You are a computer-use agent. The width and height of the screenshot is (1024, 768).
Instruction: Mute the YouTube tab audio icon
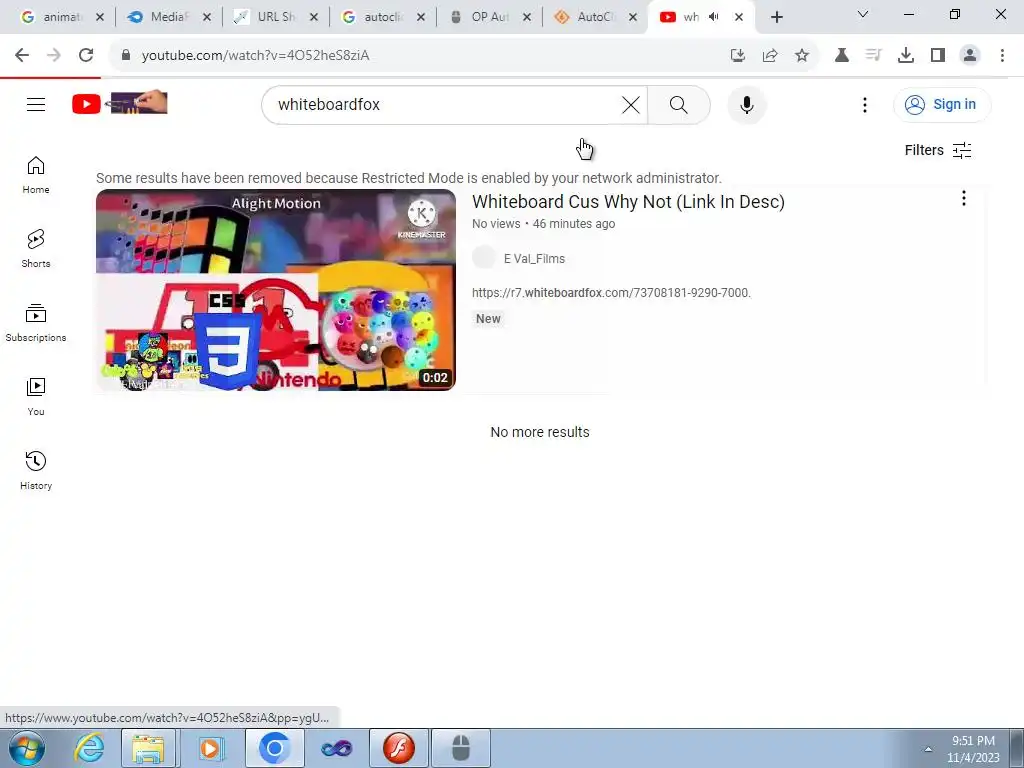click(x=714, y=17)
